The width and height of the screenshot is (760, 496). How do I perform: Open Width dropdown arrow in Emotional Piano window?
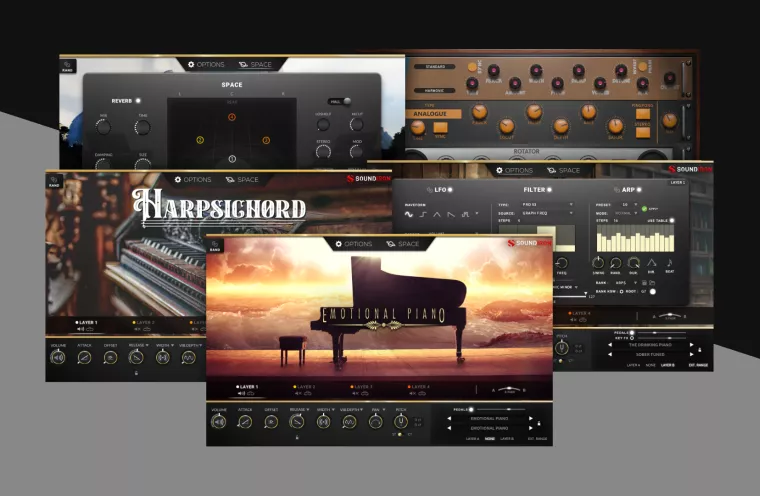point(333,410)
